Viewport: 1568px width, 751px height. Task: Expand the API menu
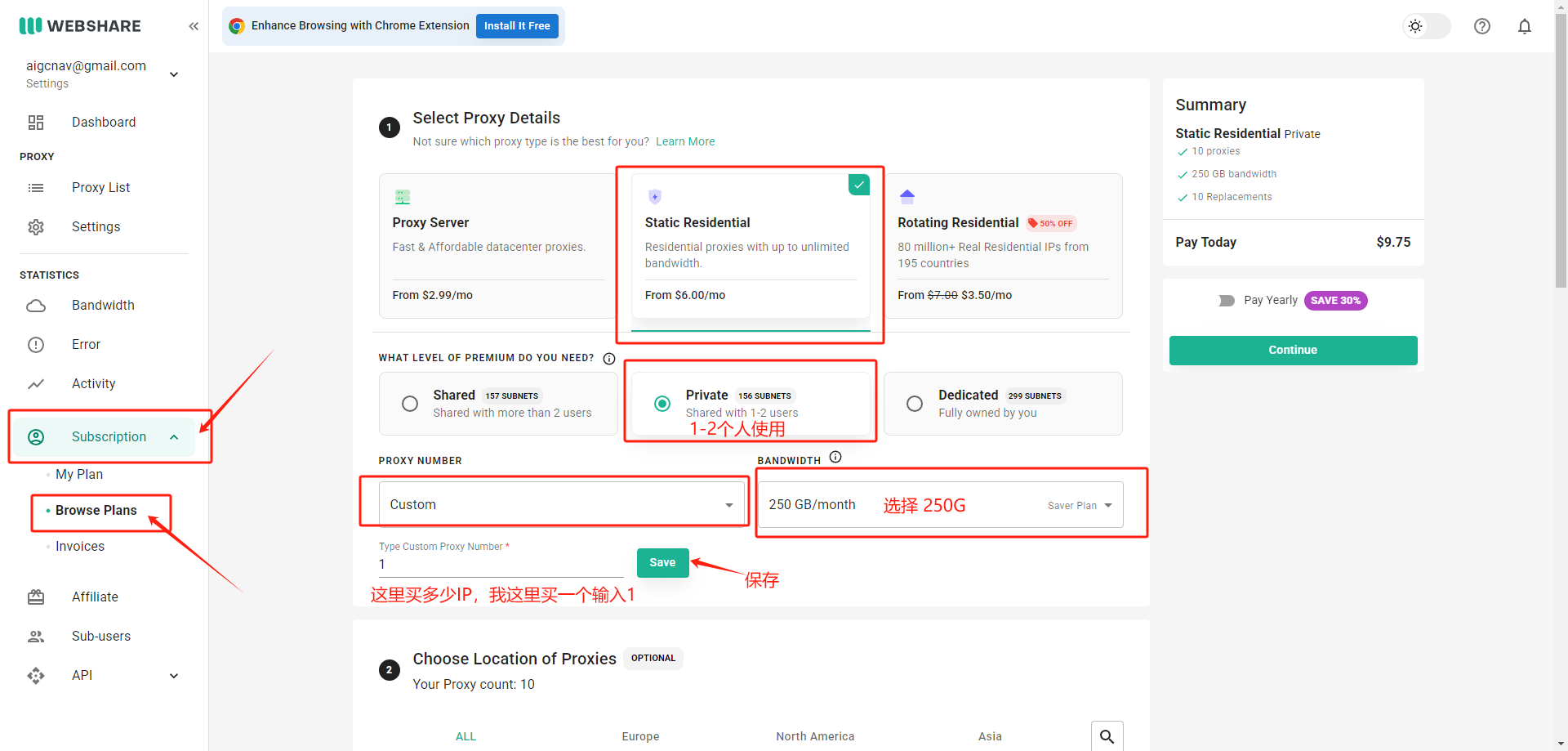click(x=174, y=676)
